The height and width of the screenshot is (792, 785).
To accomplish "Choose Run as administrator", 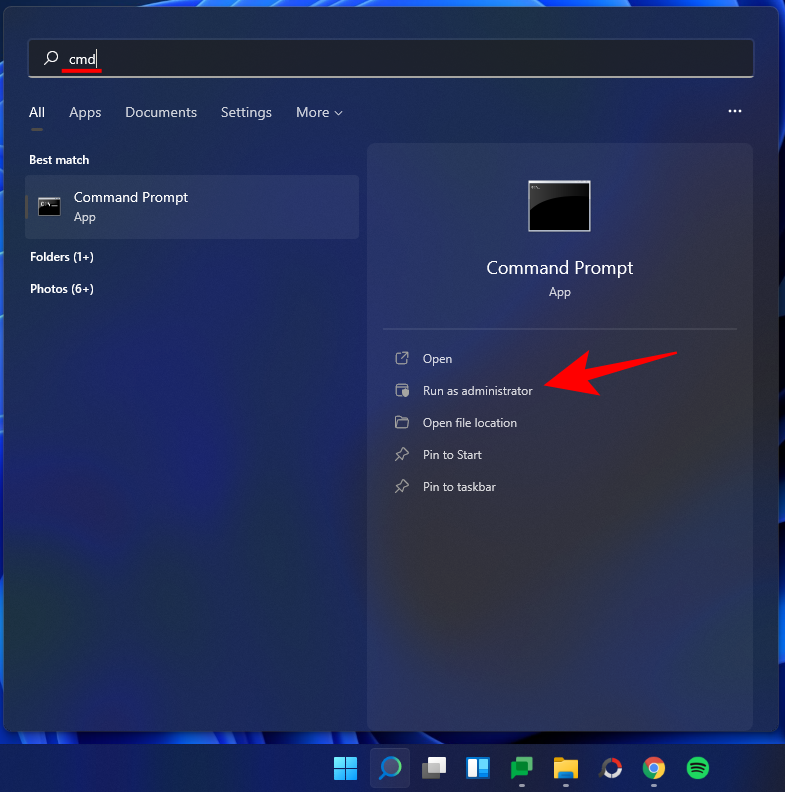I will 477,391.
